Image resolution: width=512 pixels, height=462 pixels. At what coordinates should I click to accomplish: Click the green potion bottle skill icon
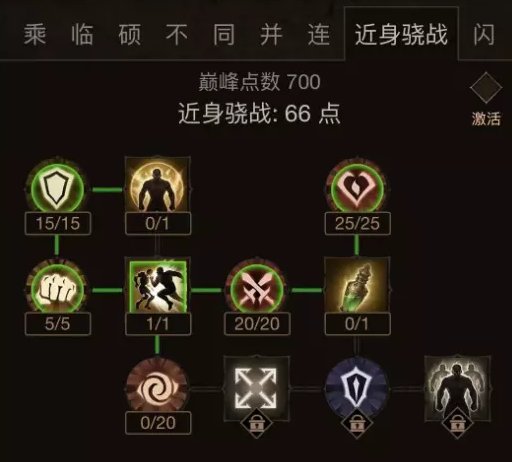357,289
